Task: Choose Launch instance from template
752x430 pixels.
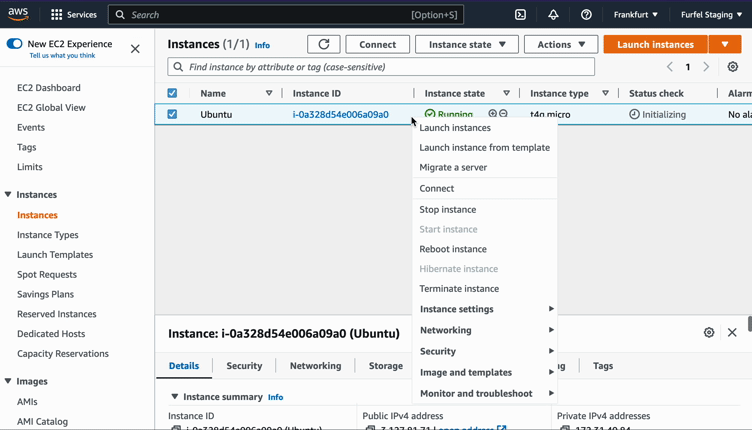Action: click(x=484, y=148)
